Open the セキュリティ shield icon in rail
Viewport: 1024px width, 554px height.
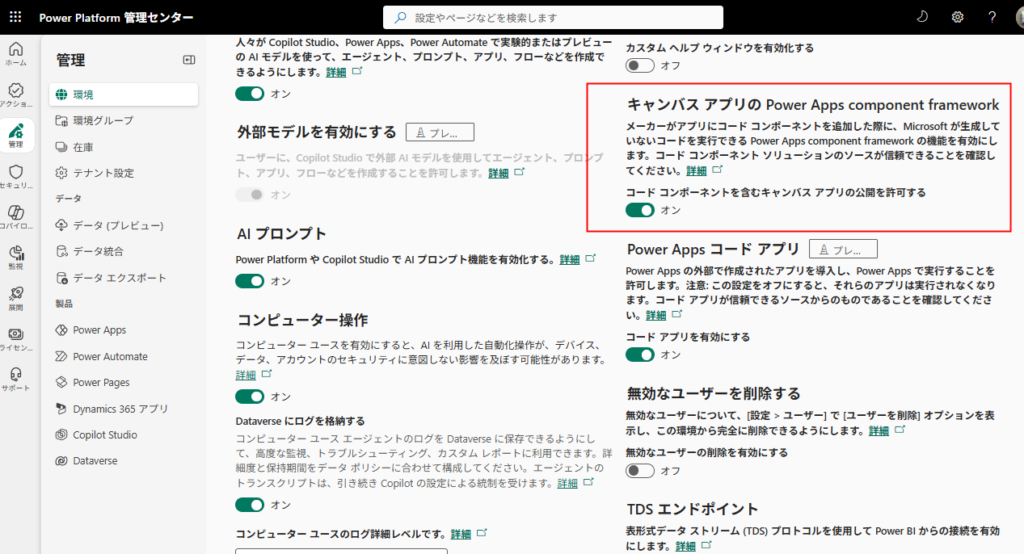[x=16, y=176]
